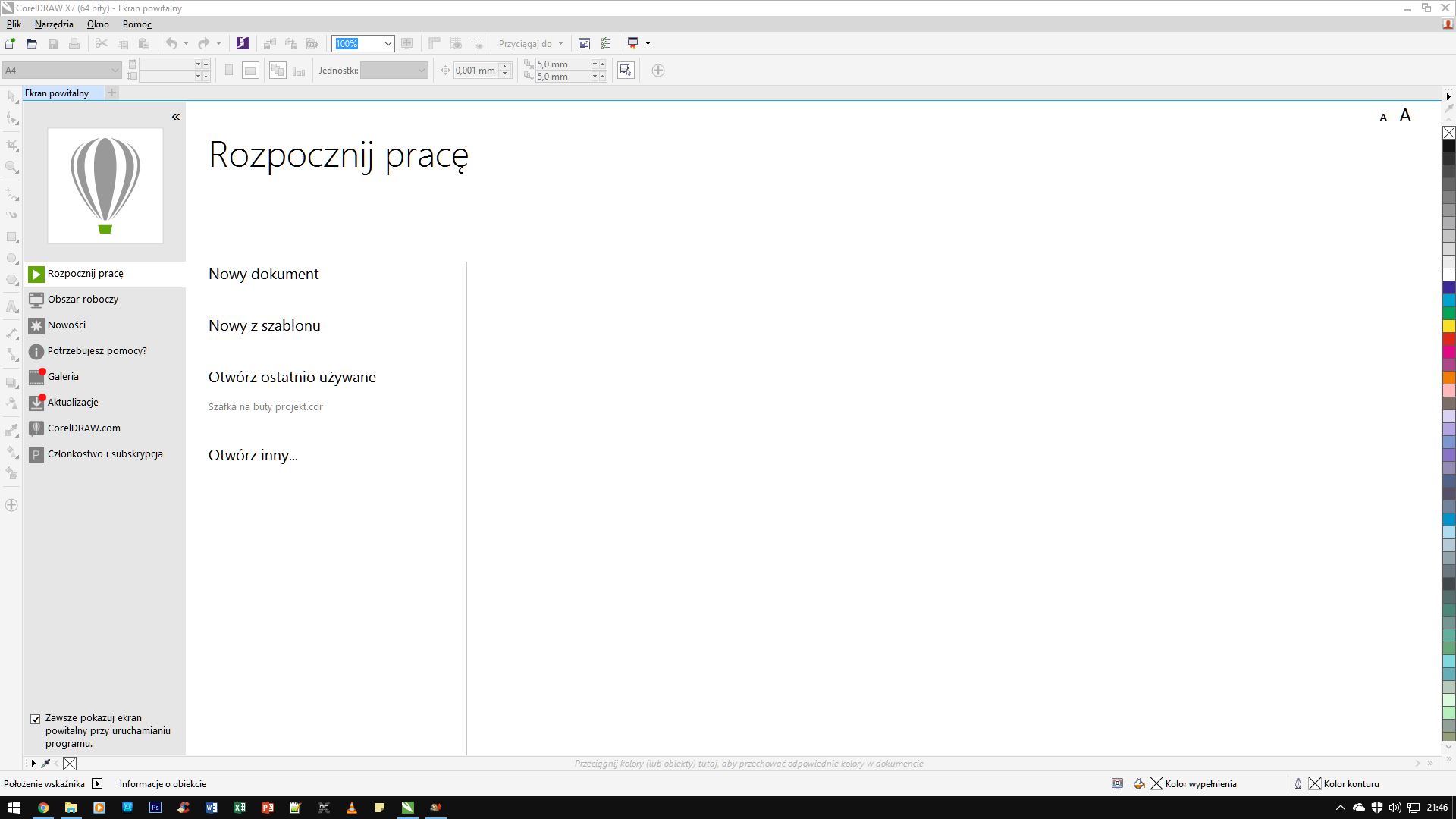Select the Pick tool in toolbox
The image size is (1456, 819).
pos(11,97)
